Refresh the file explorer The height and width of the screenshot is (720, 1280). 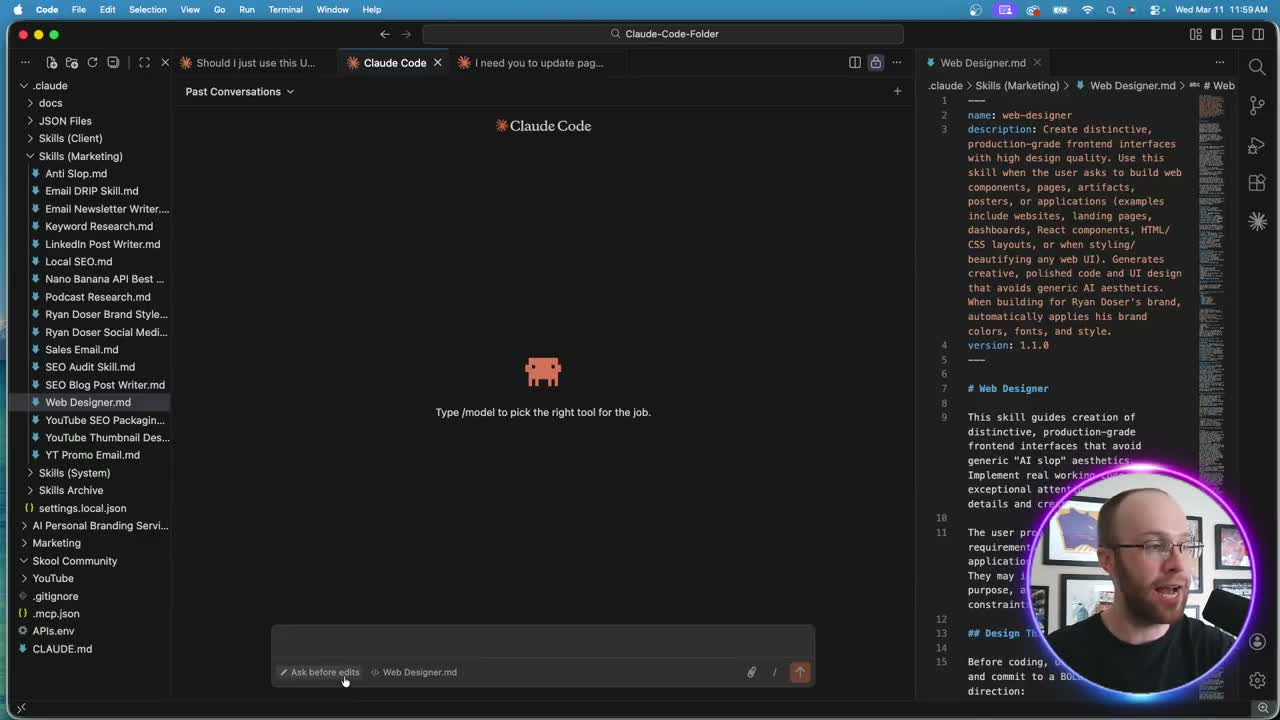(92, 62)
